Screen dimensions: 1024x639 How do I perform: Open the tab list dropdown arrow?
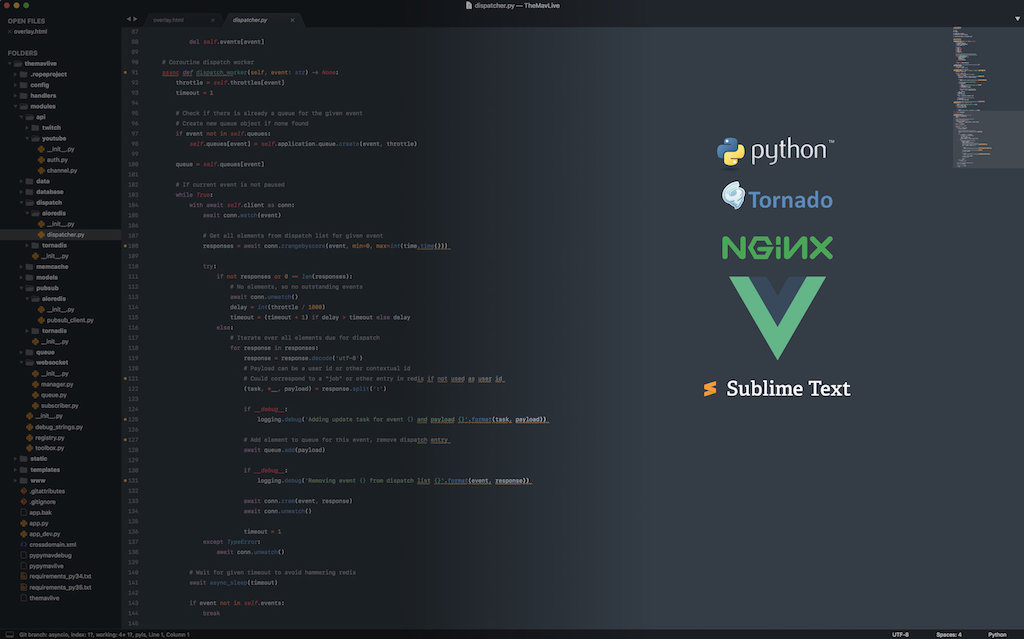pyautogui.click(x=1017, y=19)
